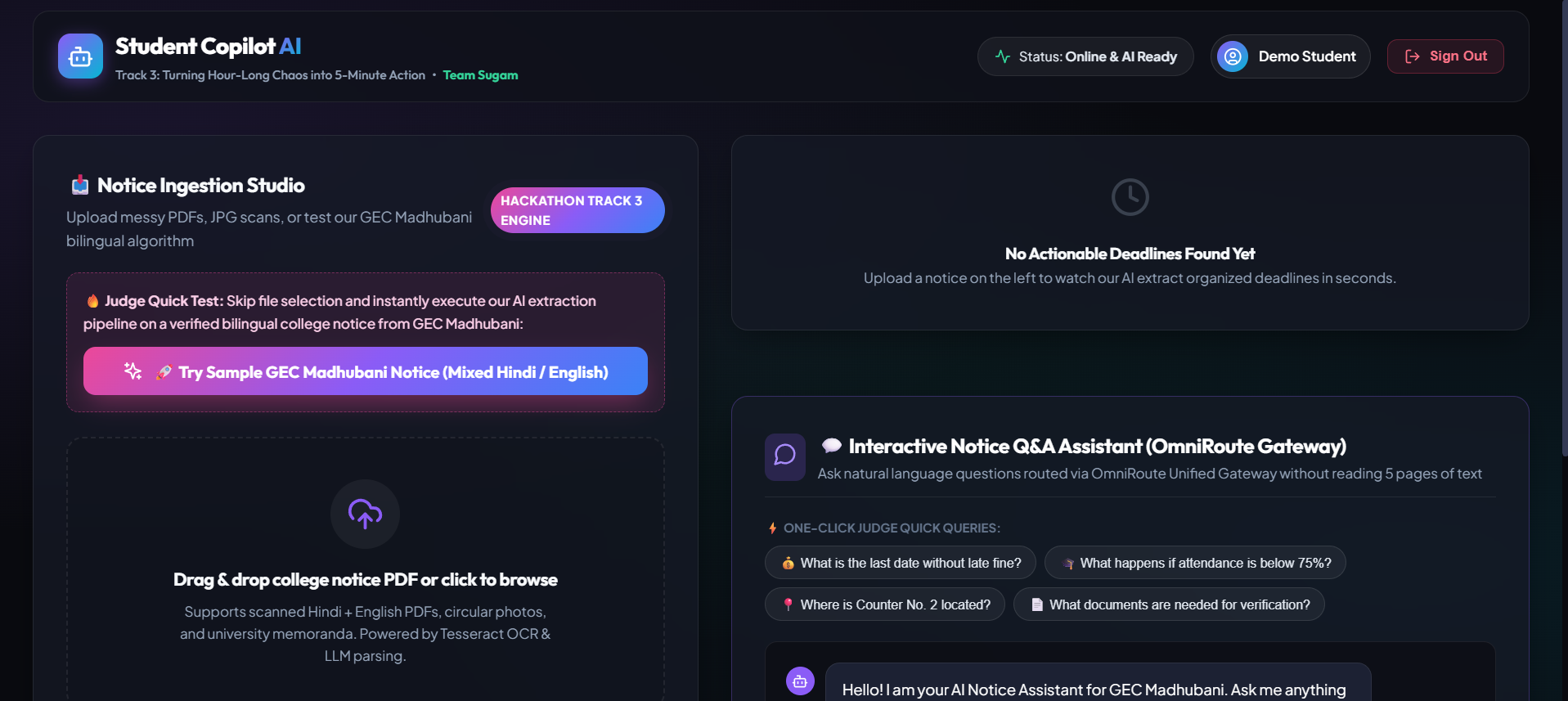Ask what is the last date without late fine

900,563
